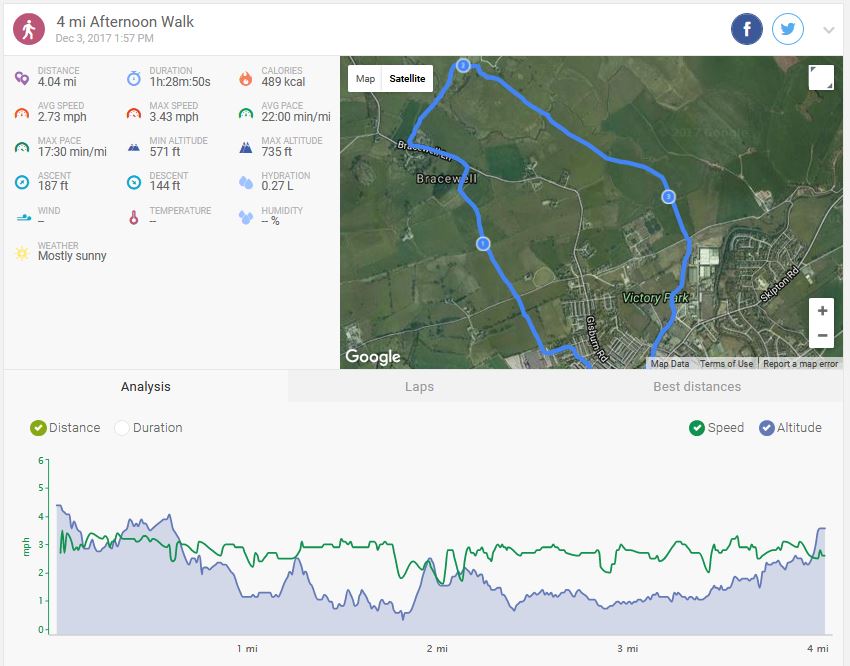Share workout on Facebook
The width and height of the screenshot is (850, 666).
tap(747, 29)
